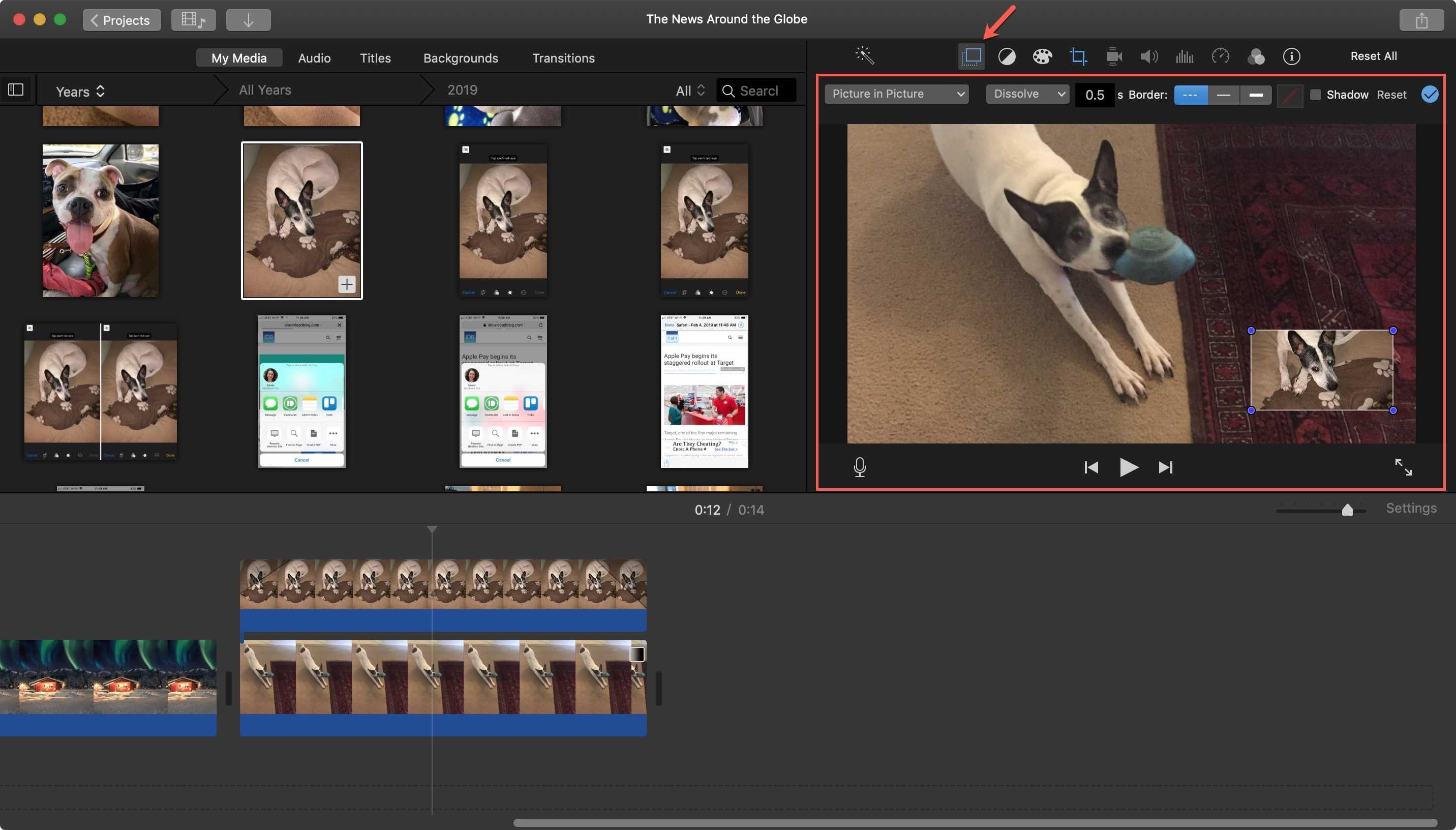Select the cropping tool icon
Viewport: 1456px width, 830px height.
[x=1078, y=56]
